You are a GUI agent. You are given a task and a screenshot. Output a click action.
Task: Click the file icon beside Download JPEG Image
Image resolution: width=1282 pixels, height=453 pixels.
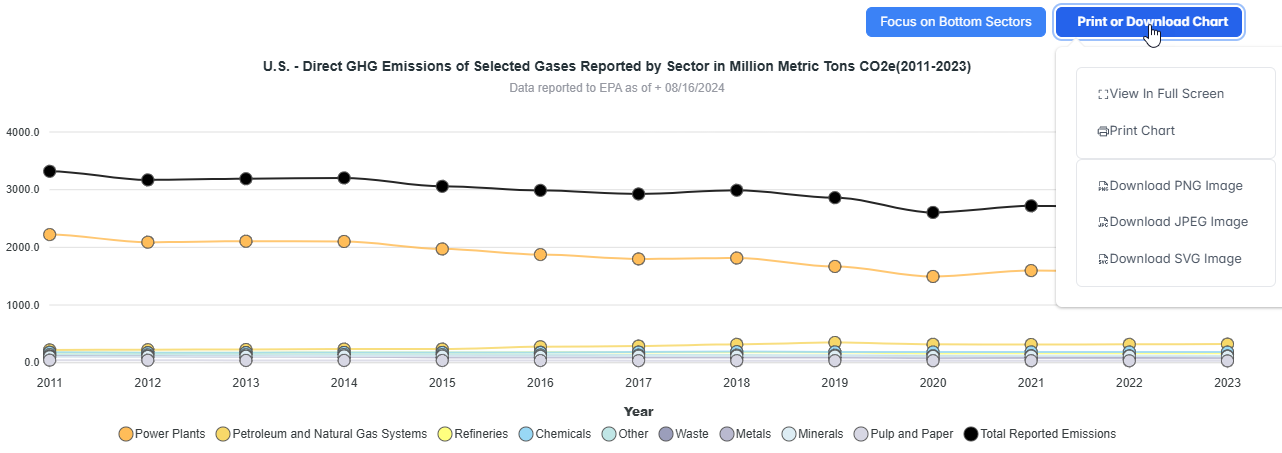pyautogui.click(x=1103, y=222)
